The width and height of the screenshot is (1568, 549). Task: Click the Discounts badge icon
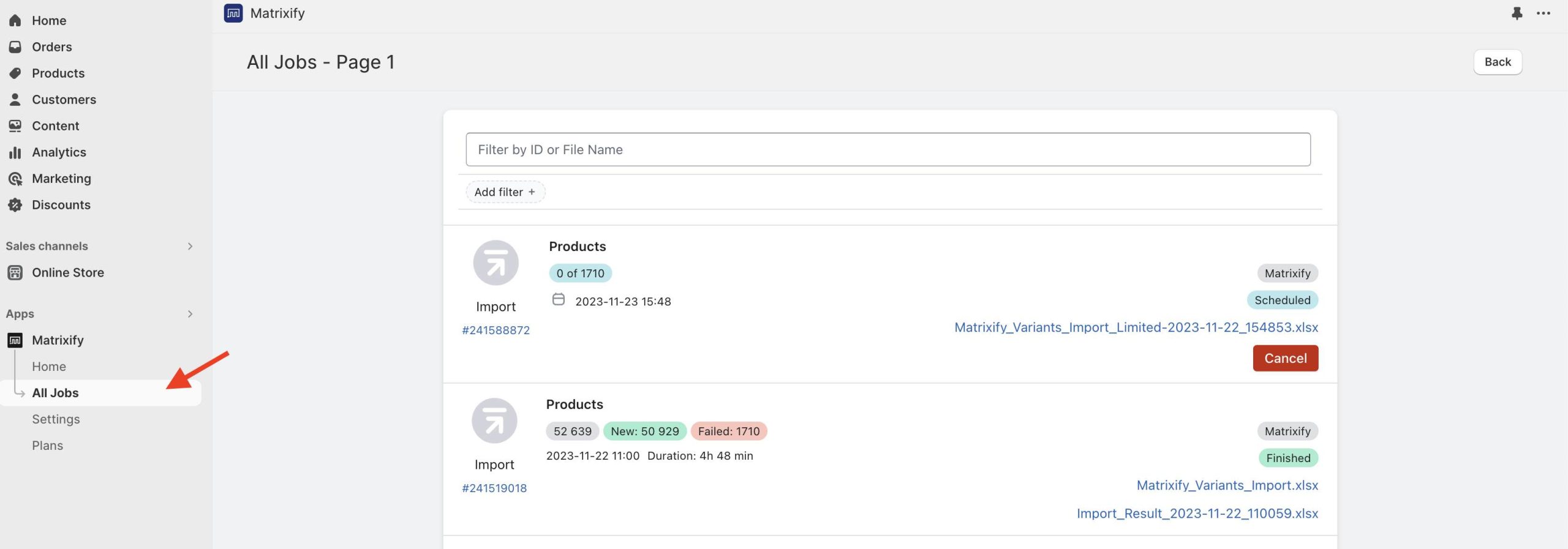click(15, 204)
